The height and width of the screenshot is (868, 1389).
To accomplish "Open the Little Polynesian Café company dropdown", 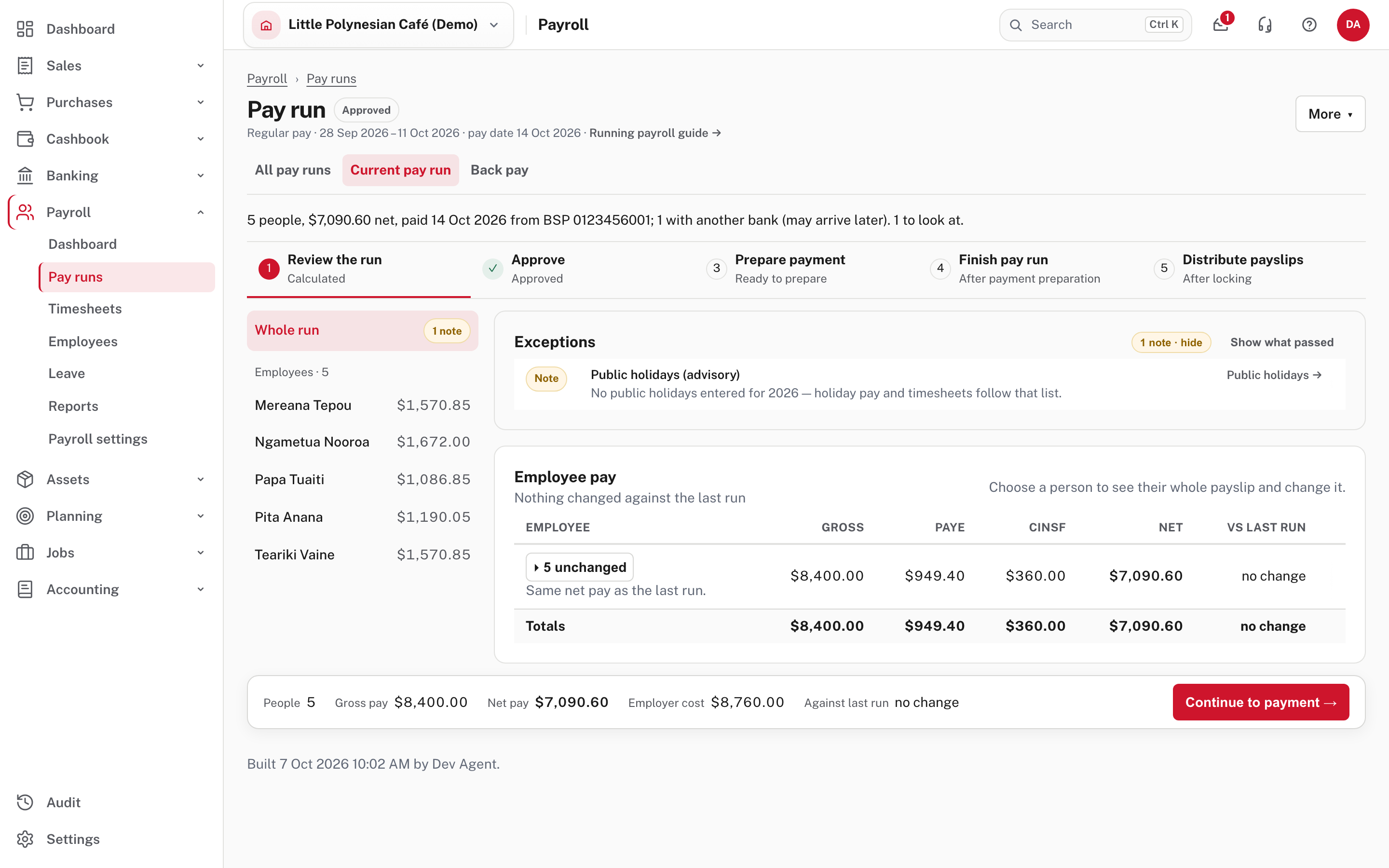I will 379,25.
